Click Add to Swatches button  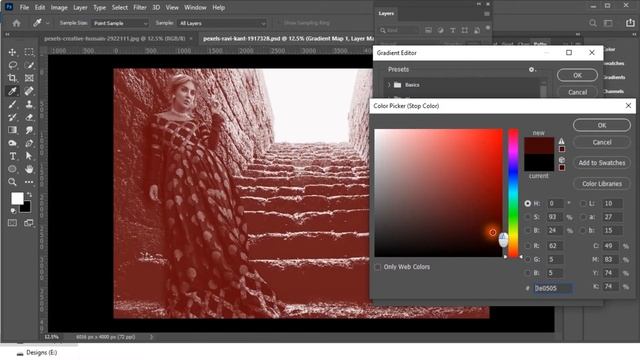(602, 163)
